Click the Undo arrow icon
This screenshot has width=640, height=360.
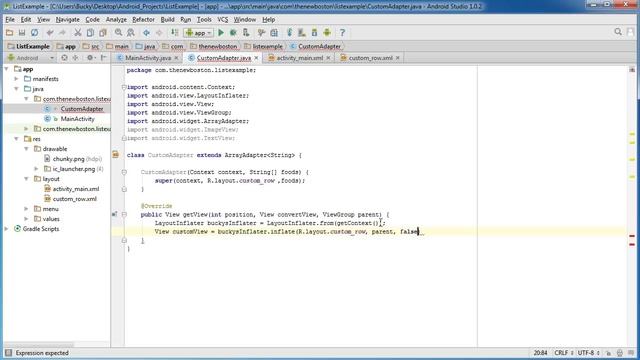[x=50, y=33]
